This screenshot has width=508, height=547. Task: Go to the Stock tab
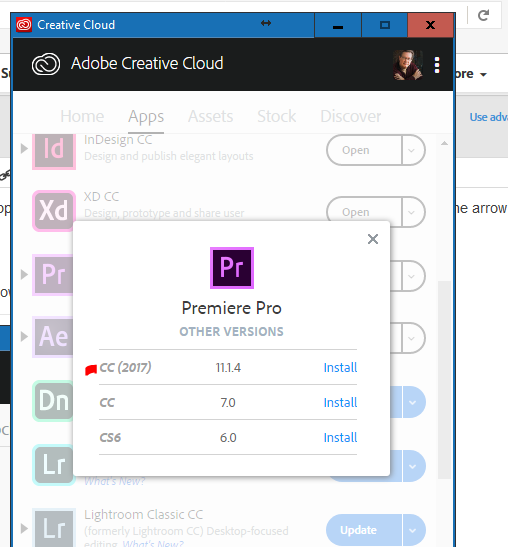[x=277, y=116]
